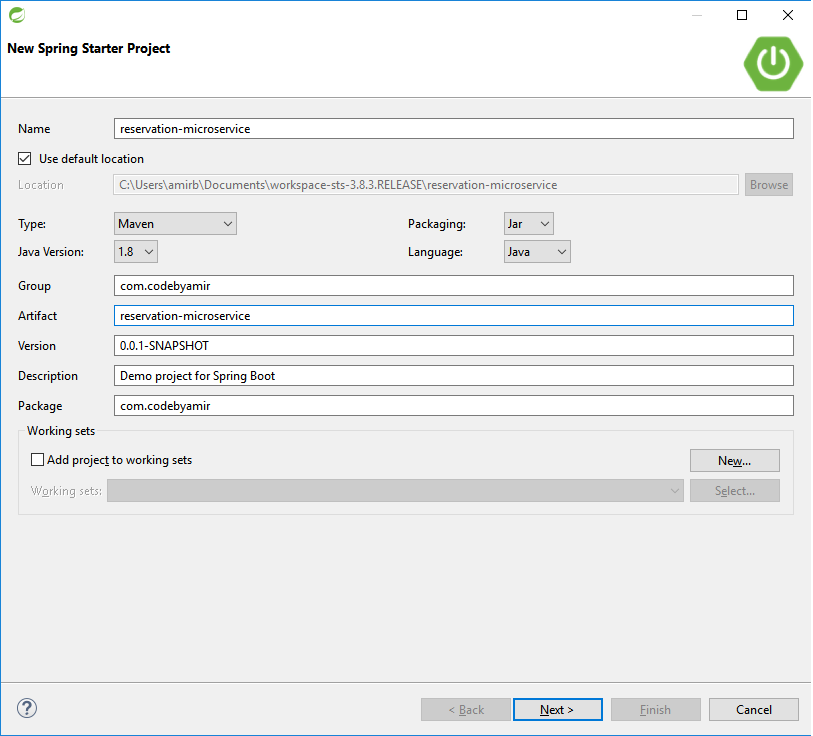Enable Add project to working sets

37,460
